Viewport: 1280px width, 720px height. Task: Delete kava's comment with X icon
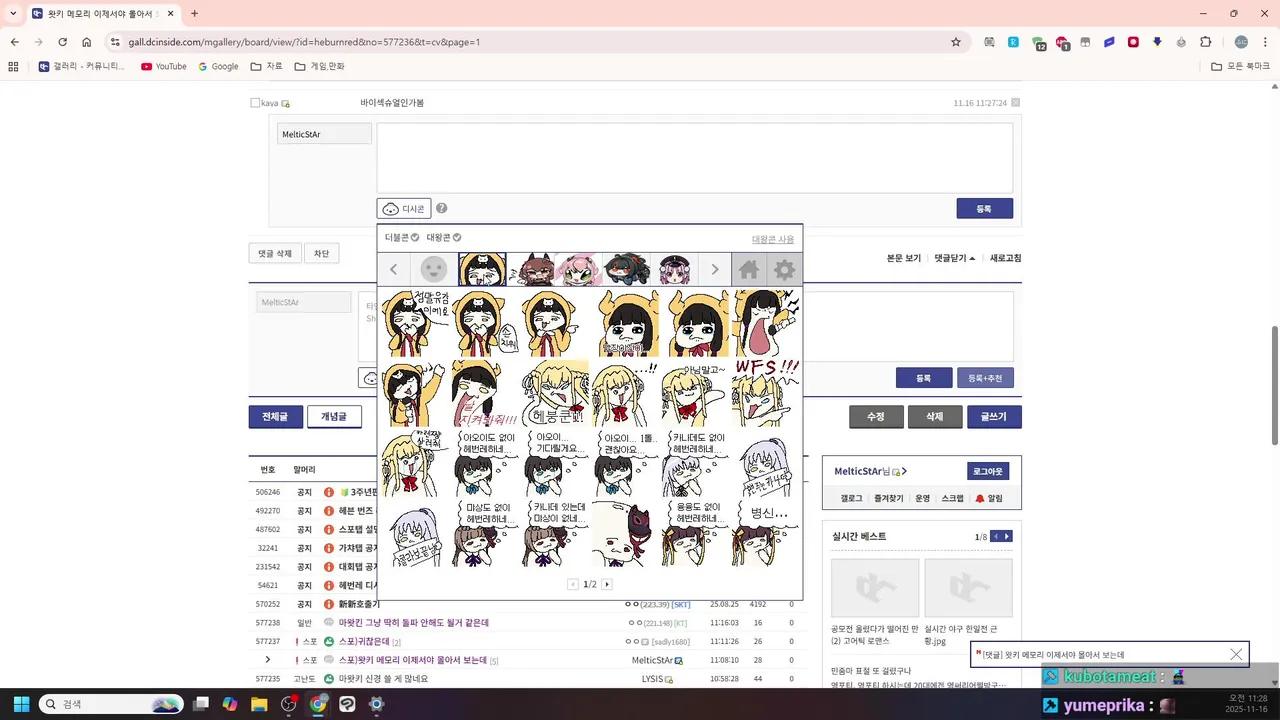point(1016,102)
